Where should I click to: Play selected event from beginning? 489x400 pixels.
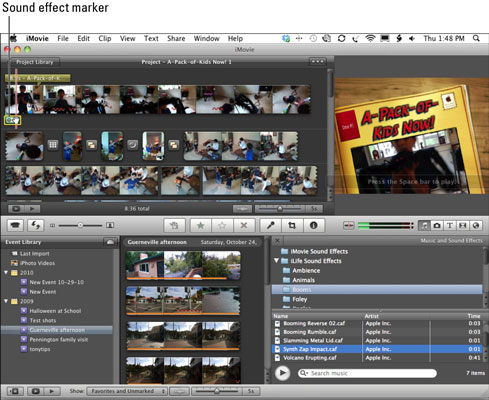click(x=52, y=391)
